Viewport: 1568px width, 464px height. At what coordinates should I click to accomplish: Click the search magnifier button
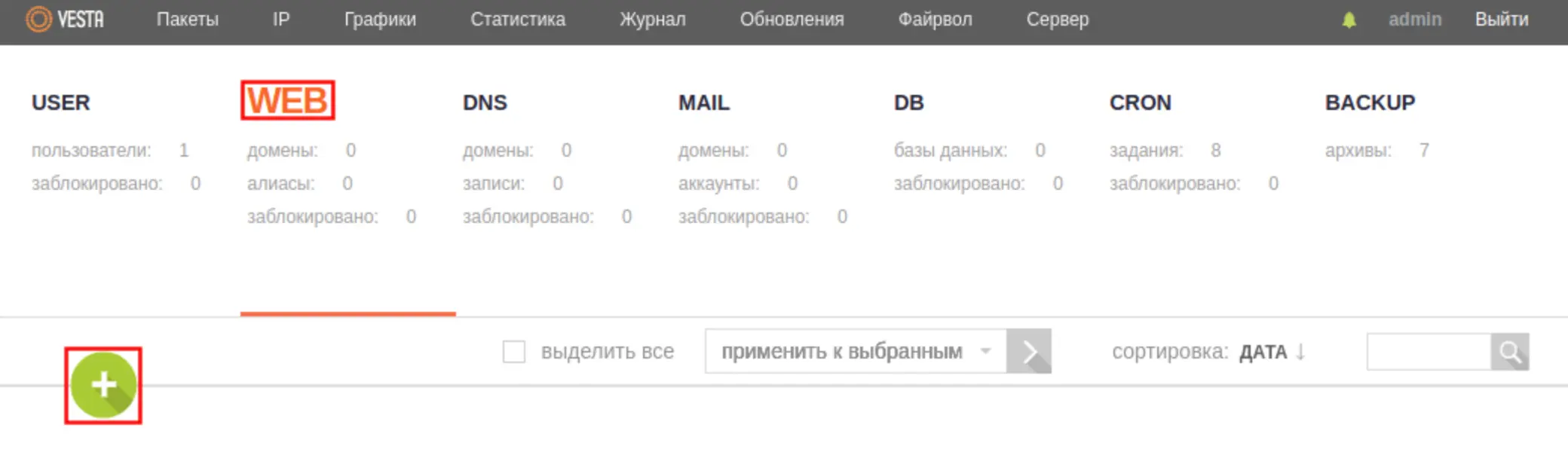click(x=1510, y=352)
